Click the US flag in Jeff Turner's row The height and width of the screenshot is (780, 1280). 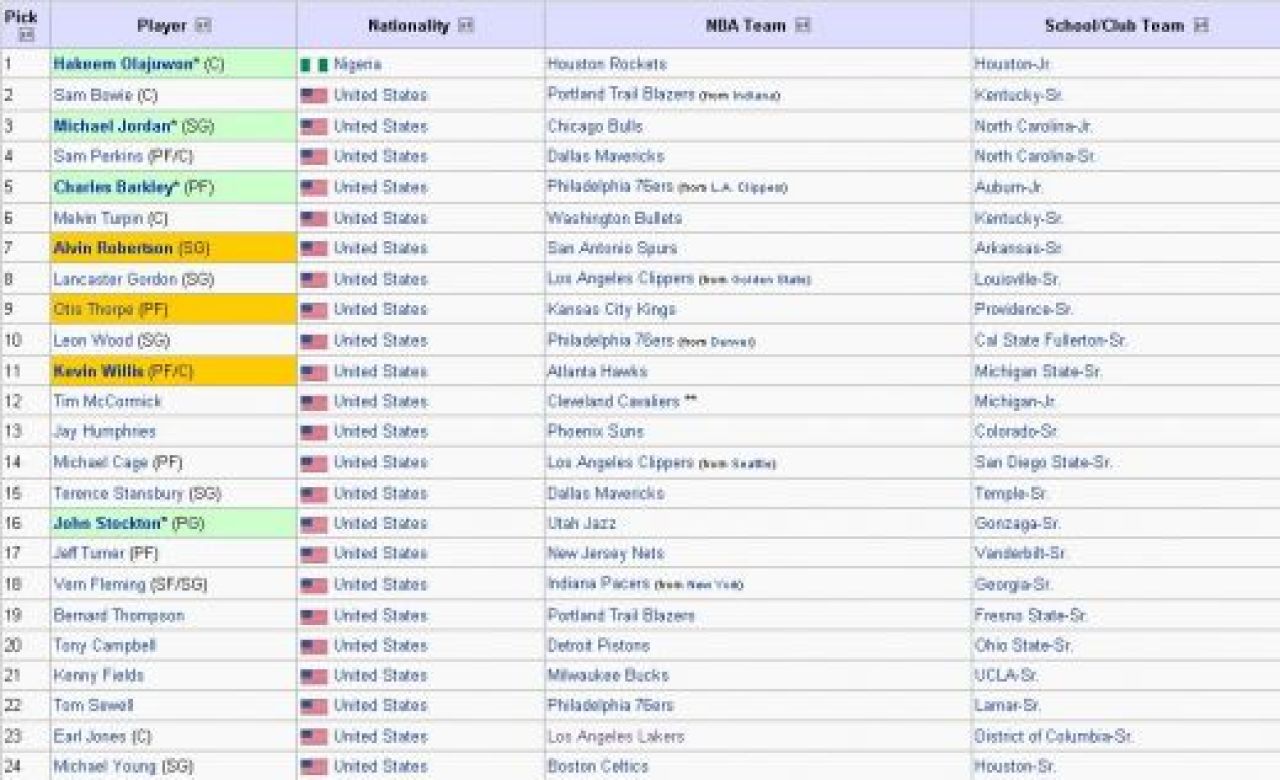coord(314,554)
